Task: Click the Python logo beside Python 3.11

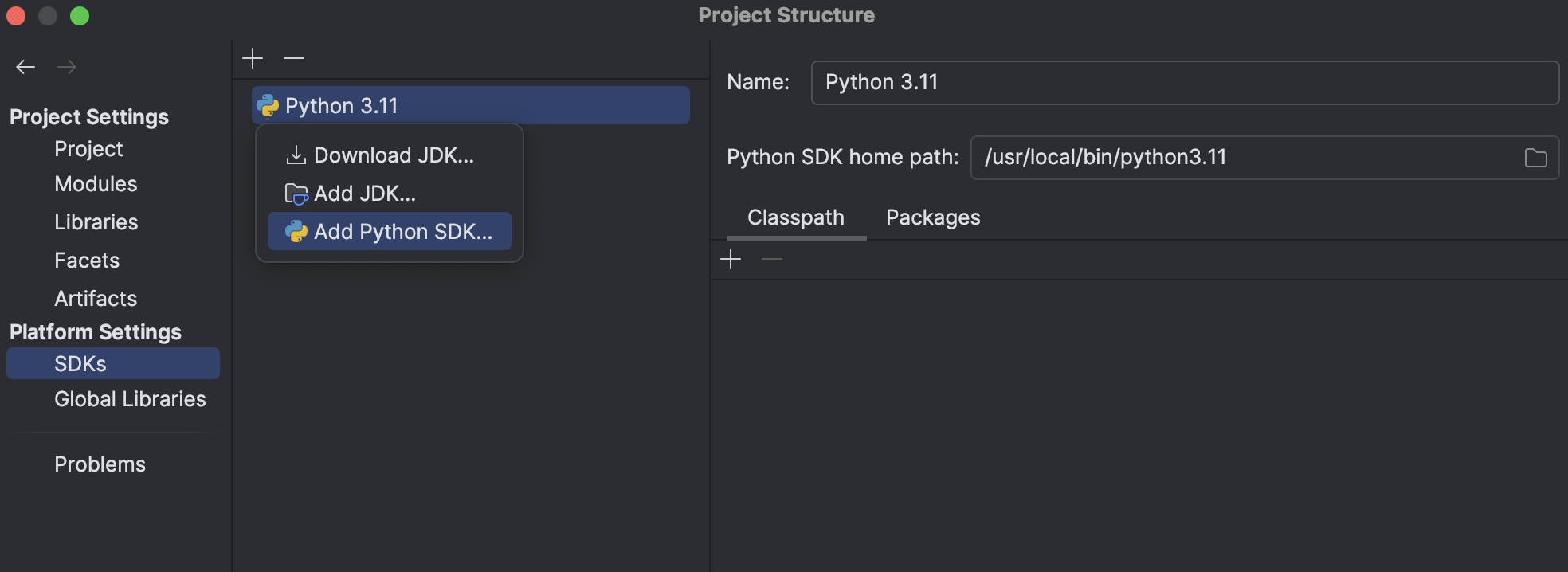Action: [268, 104]
